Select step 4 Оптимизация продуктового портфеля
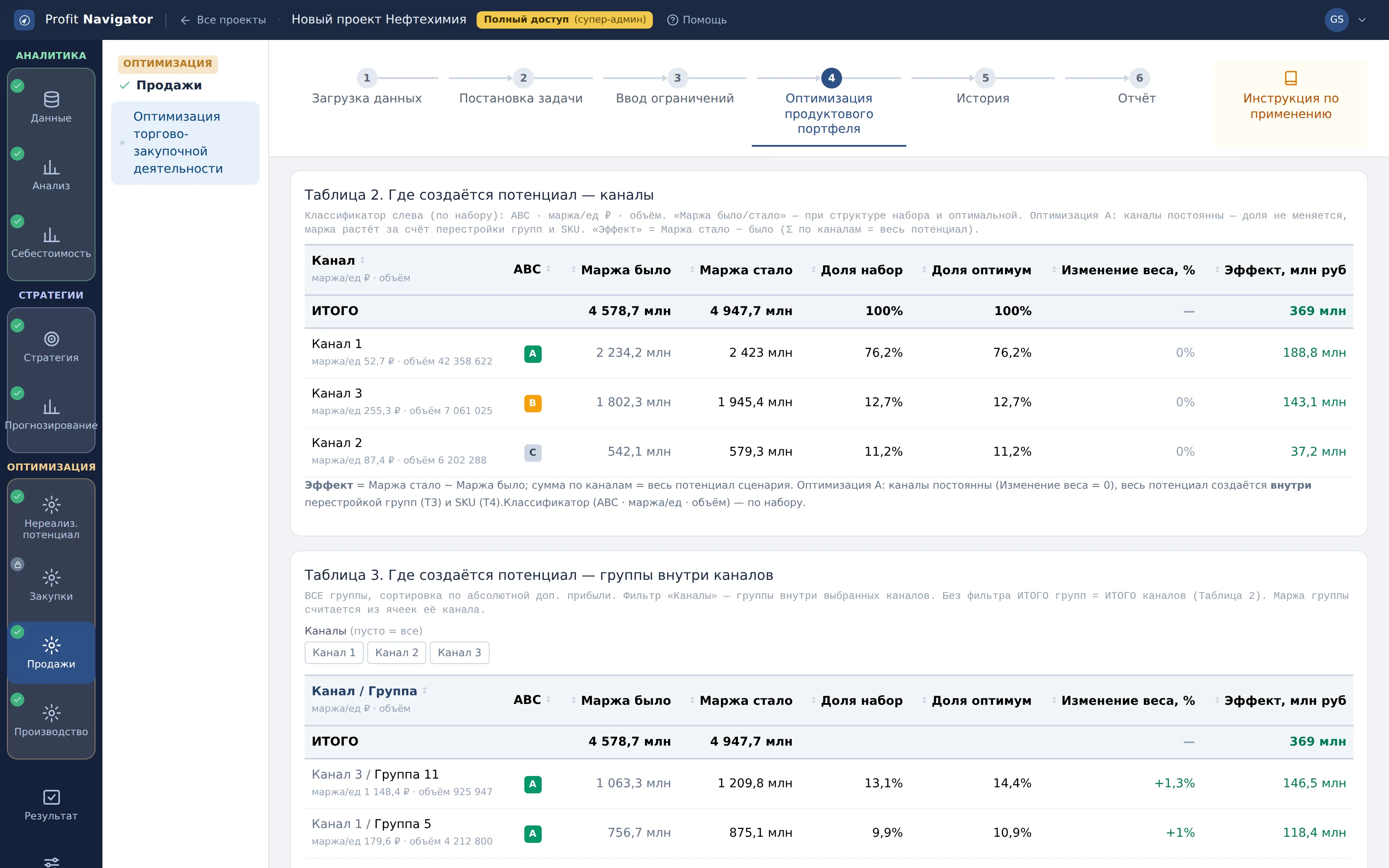 point(829,103)
